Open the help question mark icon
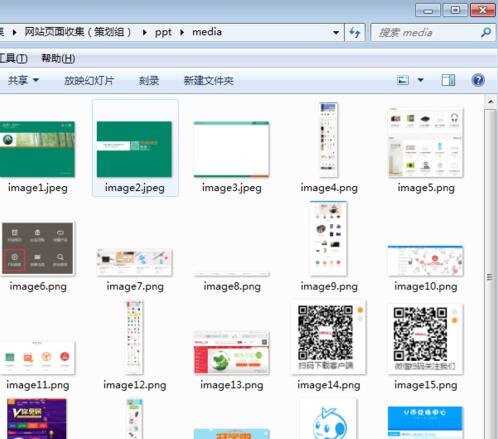This screenshot has width=498, height=439. [478, 80]
